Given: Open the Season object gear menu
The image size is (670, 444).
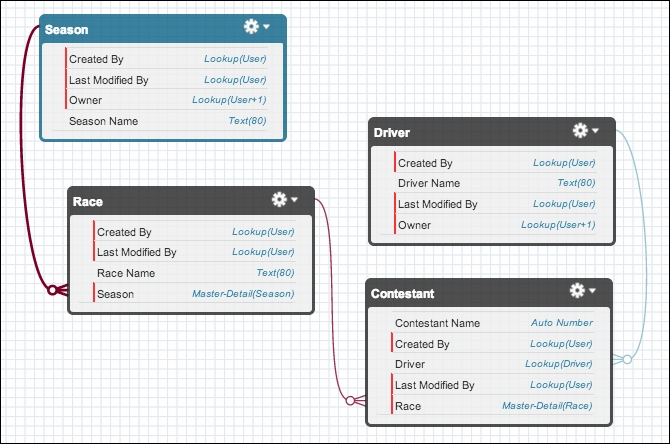Looking at the screenshot, I should click(x=251, y=26).
